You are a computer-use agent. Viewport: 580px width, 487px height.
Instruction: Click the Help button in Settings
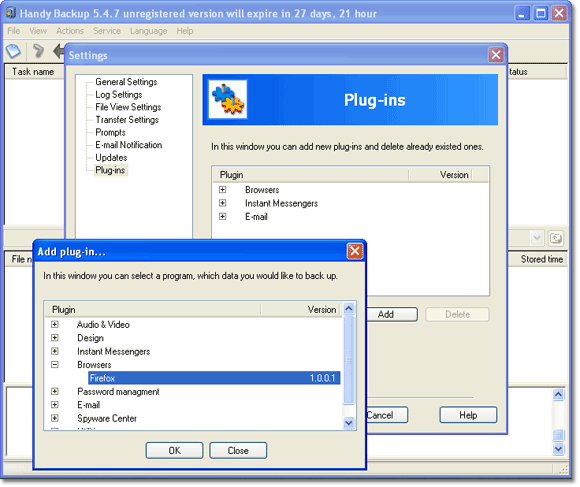[x=468, y=415]
